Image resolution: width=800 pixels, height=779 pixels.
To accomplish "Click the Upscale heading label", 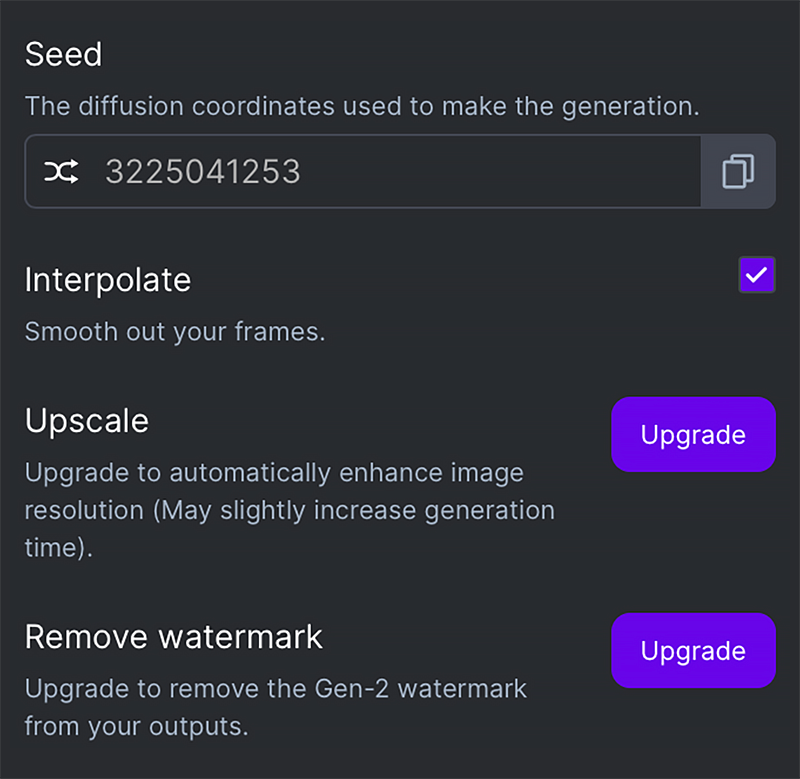I will click(87, 420).
